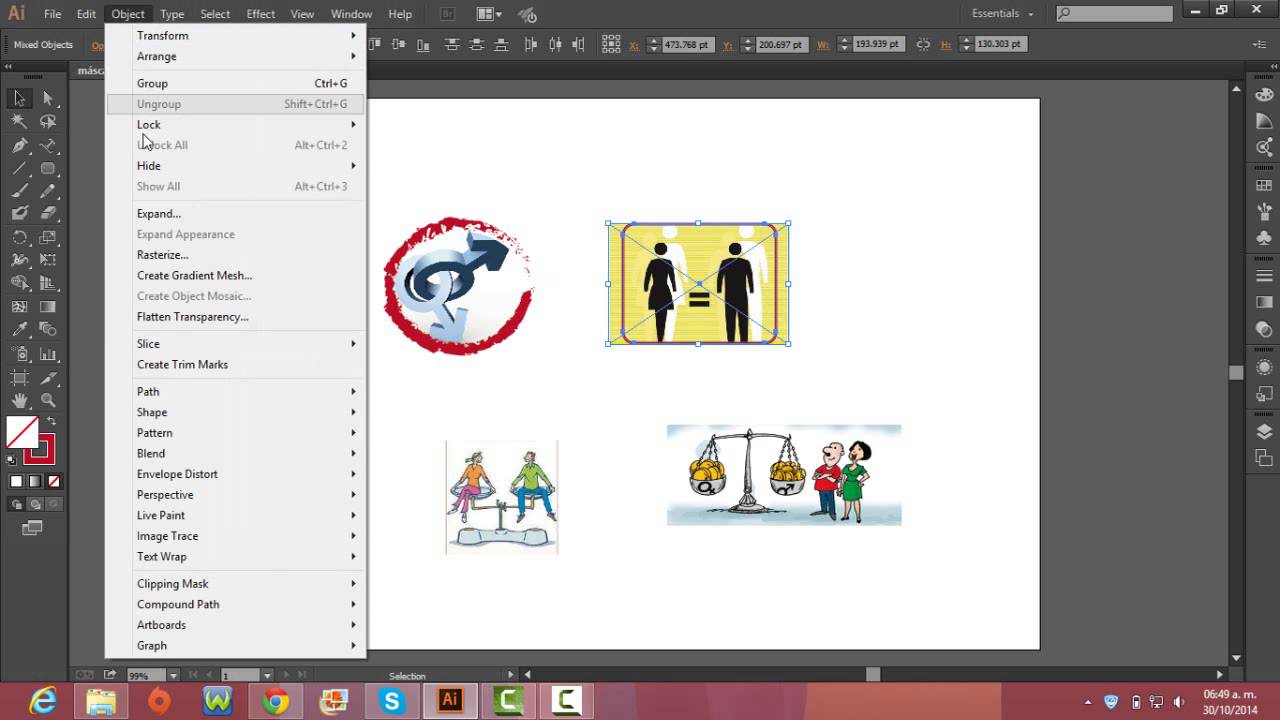
Task: Select the Column Graph tool
Action: (x=47, y=354)
